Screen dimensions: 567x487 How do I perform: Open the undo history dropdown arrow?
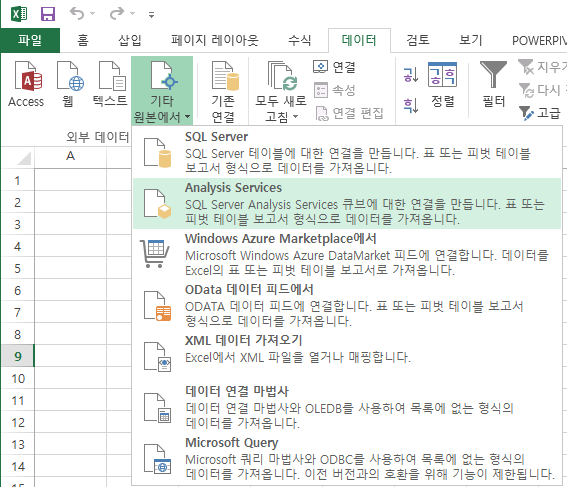coord(93,14)
